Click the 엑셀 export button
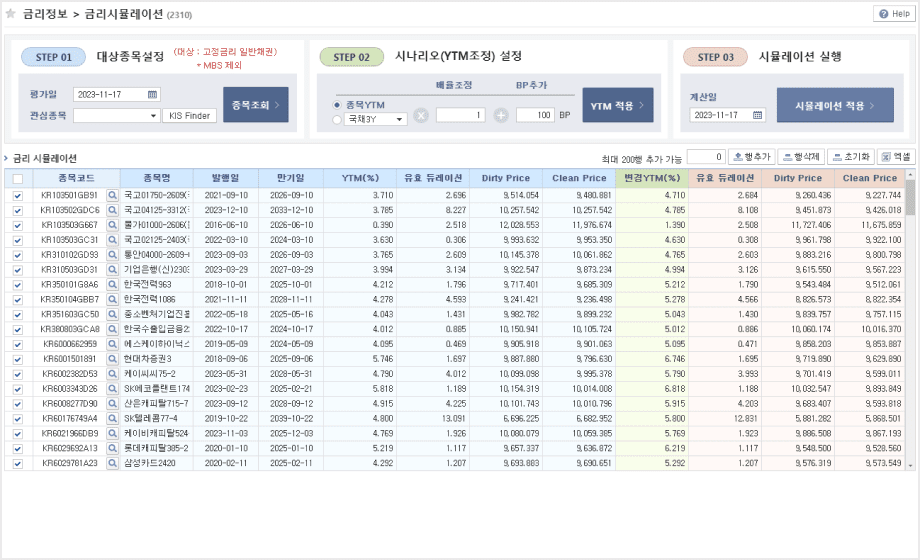The width and height of the screenshot is (920, 560). 896,157
